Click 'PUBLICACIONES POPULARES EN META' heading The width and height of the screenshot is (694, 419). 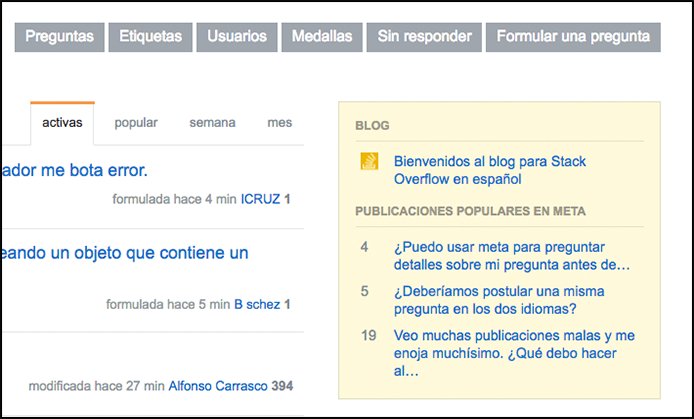[x=470, y=211]
